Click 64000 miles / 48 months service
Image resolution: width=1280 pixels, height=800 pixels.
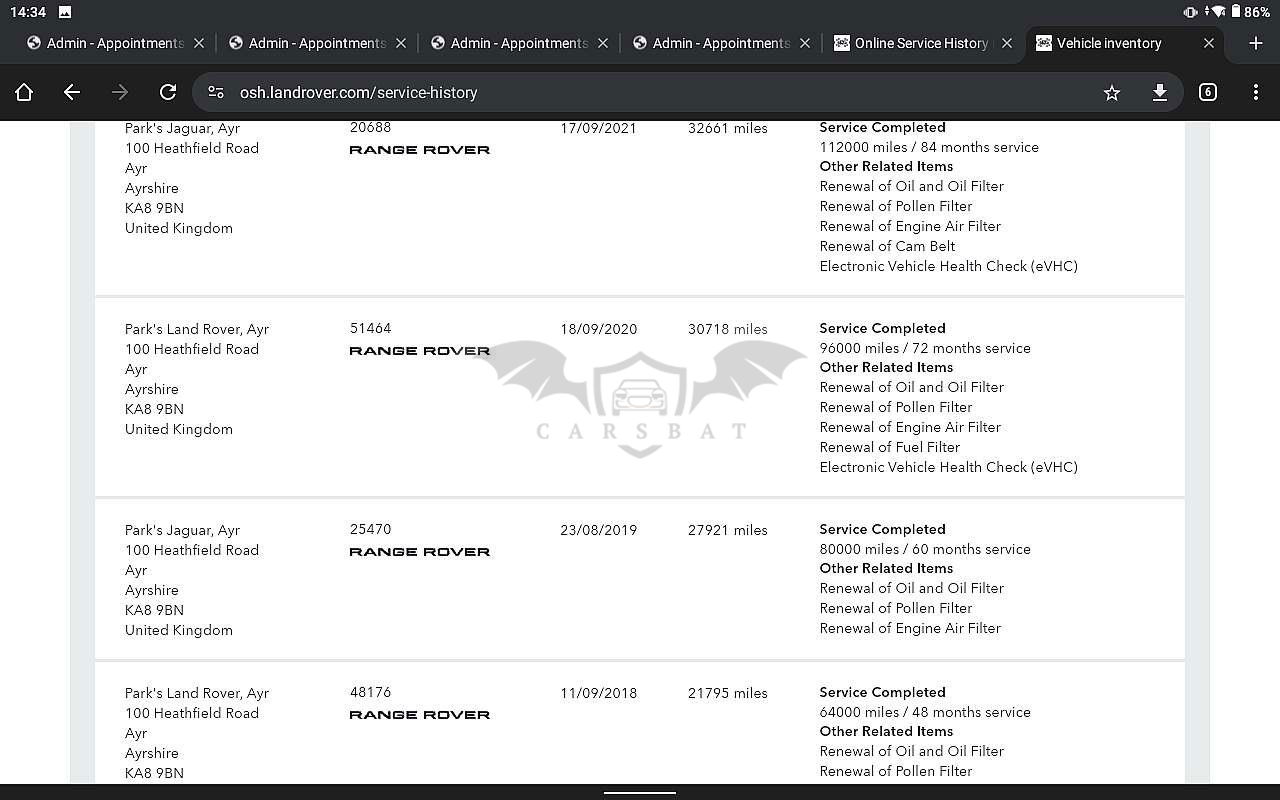pos(925,712)
